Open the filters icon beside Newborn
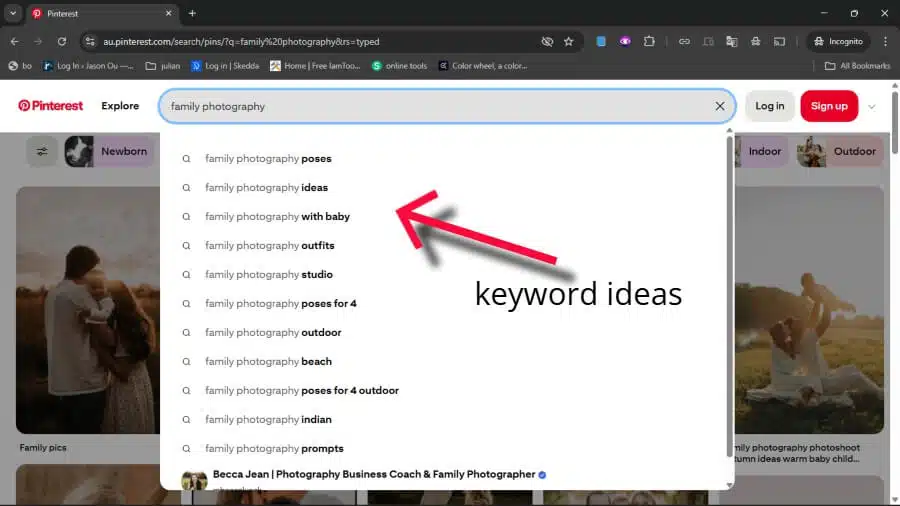Viewport: 900px width, 506px height. (42, 152)
